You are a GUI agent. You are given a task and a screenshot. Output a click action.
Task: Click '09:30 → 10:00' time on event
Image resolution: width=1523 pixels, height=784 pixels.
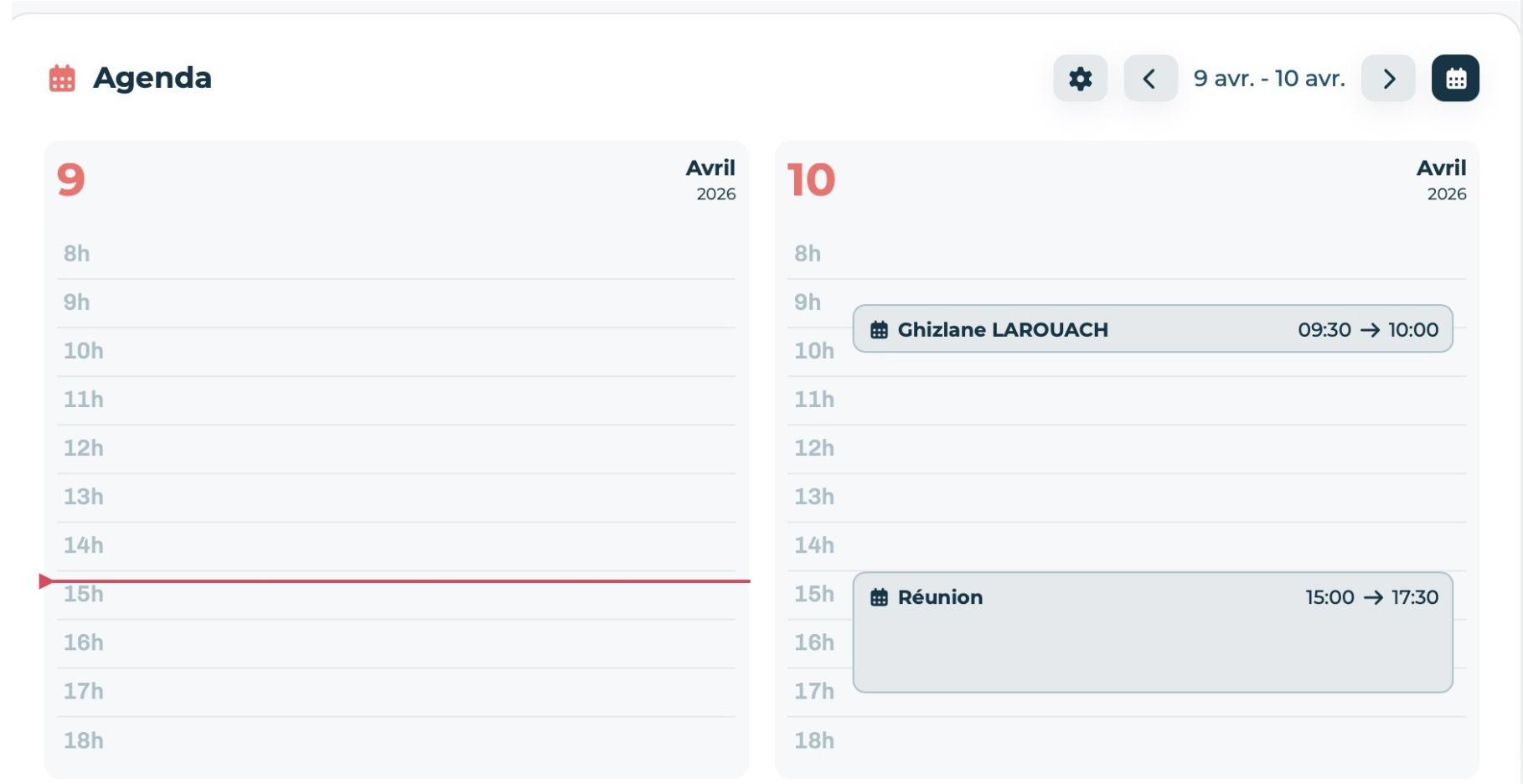click(1368, 330)
